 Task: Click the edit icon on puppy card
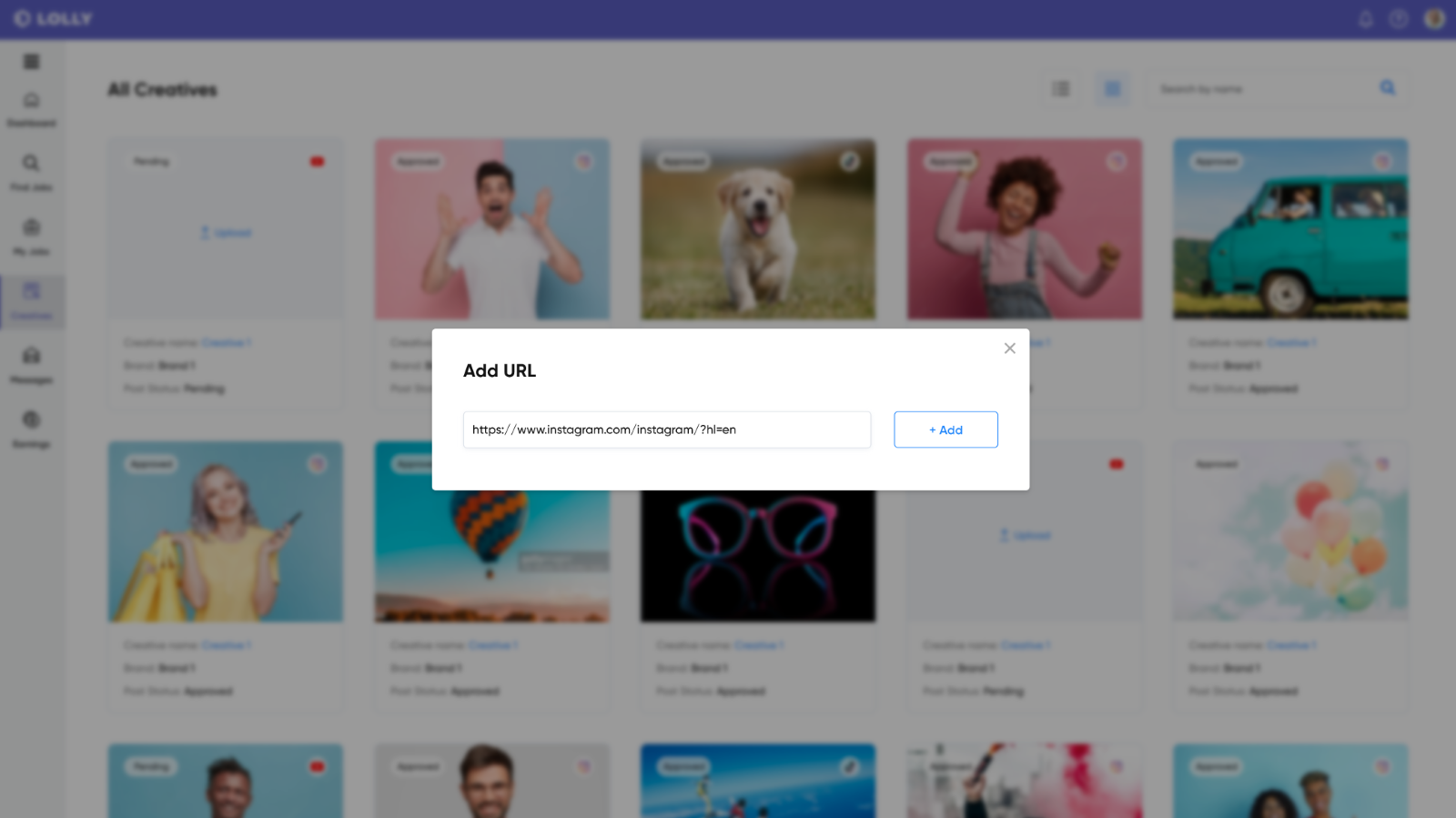coord(849,161)
